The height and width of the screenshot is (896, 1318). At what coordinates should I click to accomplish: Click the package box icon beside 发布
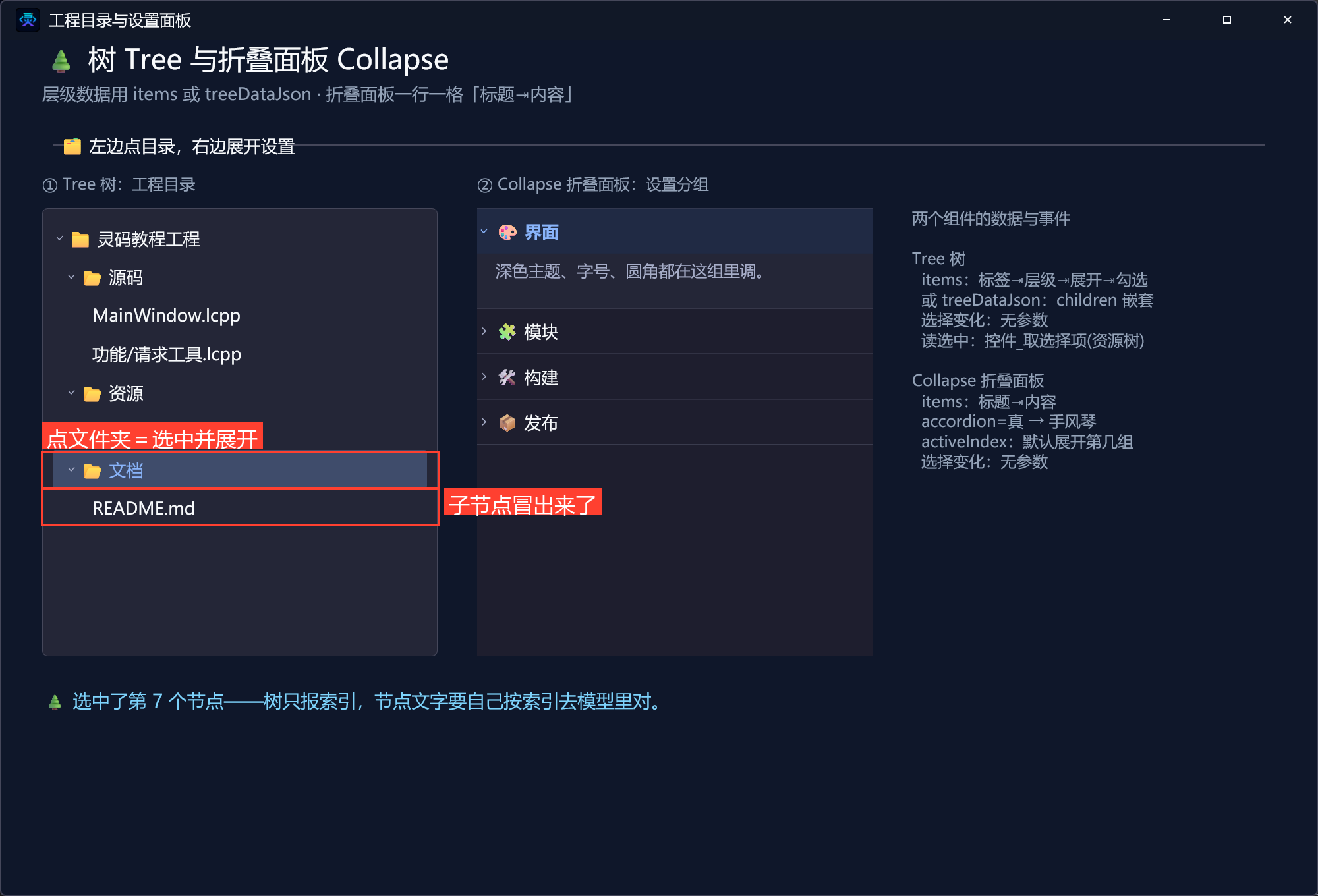pyautogui.click(x=507, y=423)
